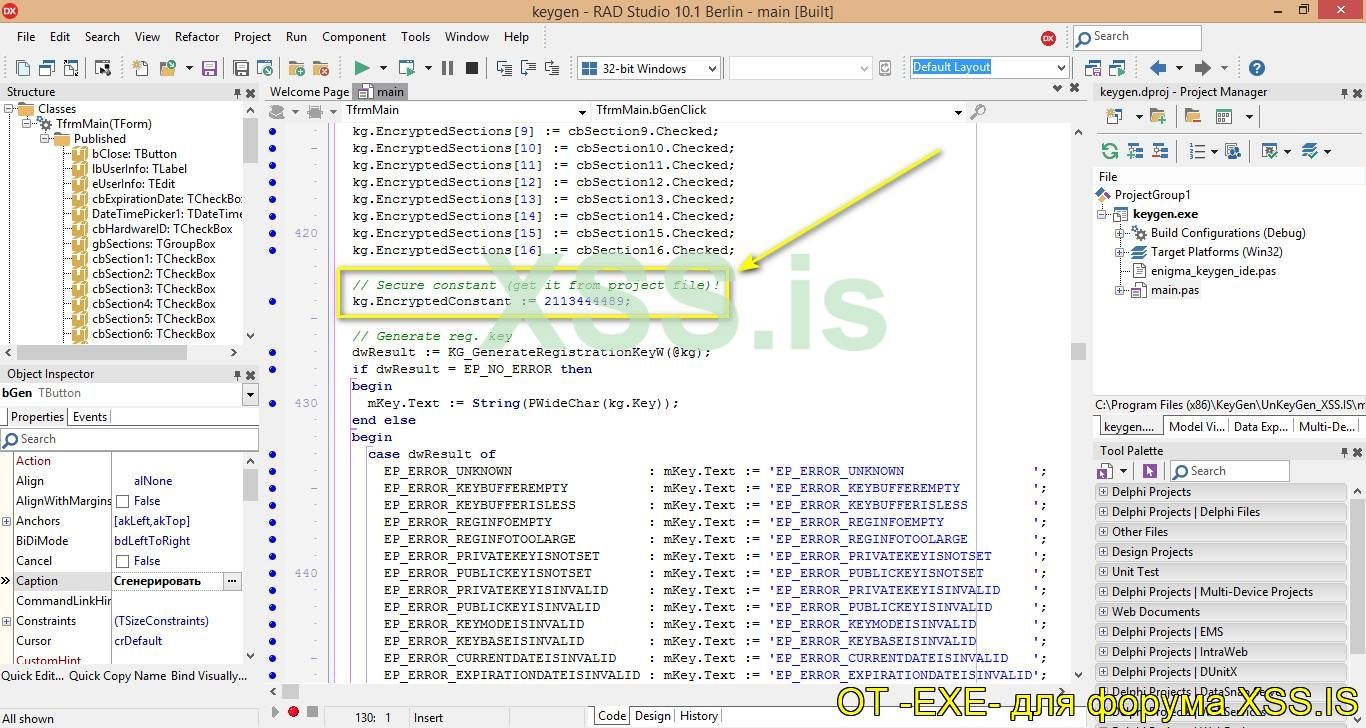Switch to the Model View tab
1366x728 pixels.
[1197, 427]
